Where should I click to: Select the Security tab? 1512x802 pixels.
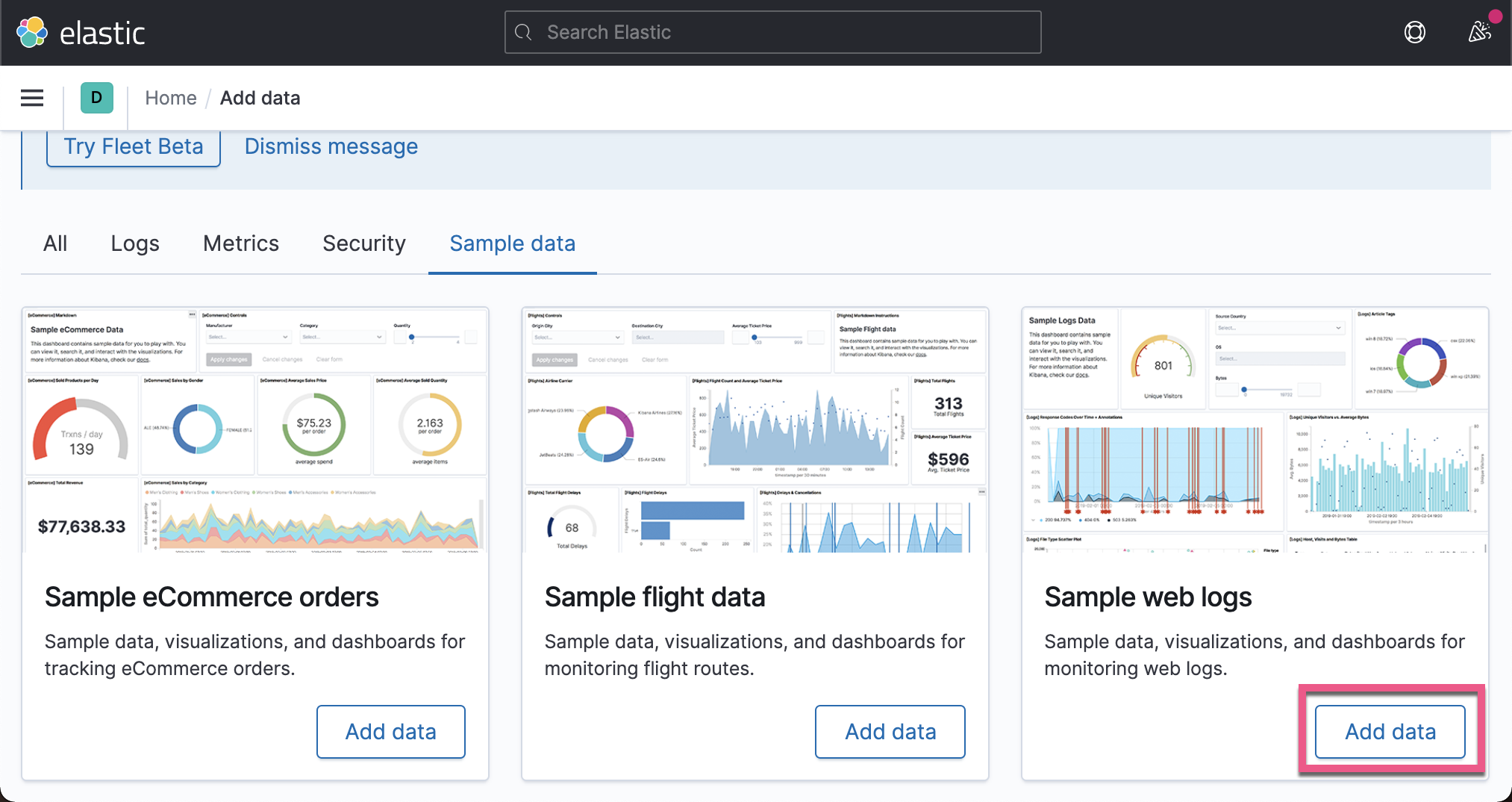pos(364,243)
